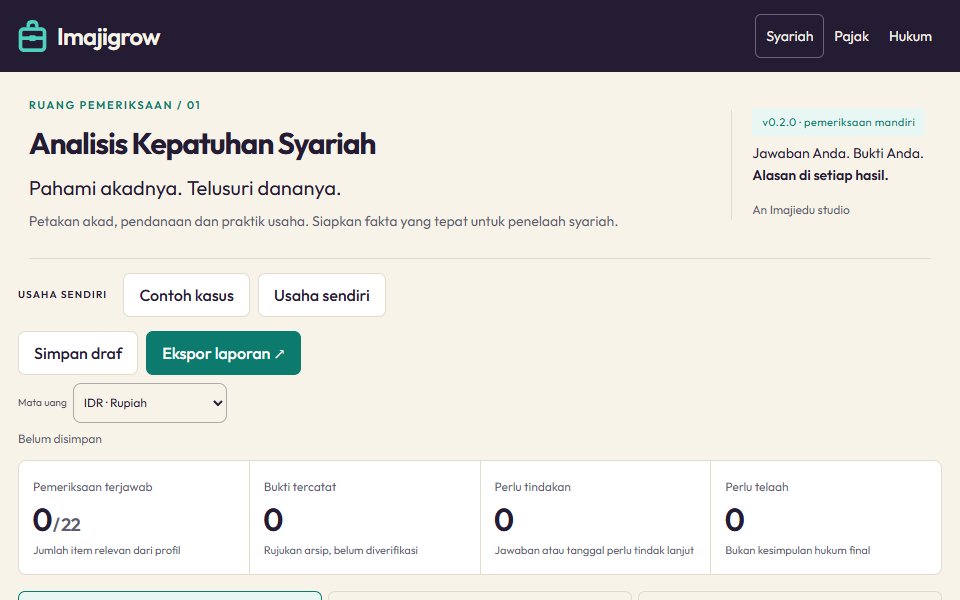960x600 pixels.
Task: Click the Bukti tercatat stat card
Action: tap(365, 517)
